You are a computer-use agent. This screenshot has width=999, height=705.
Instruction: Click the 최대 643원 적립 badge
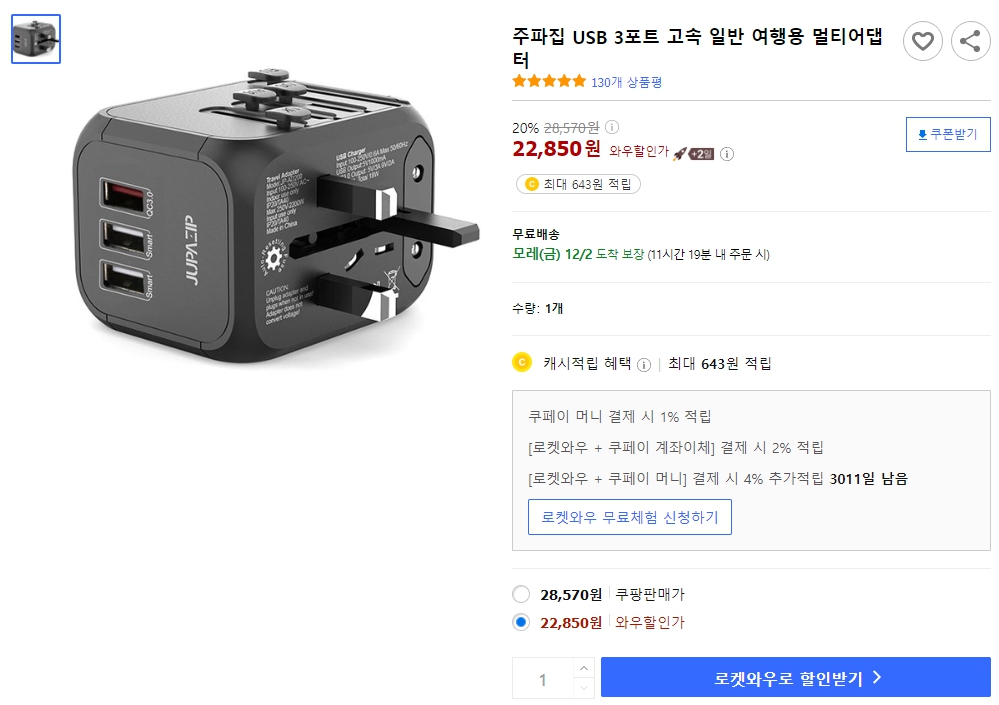click(576, 184)
